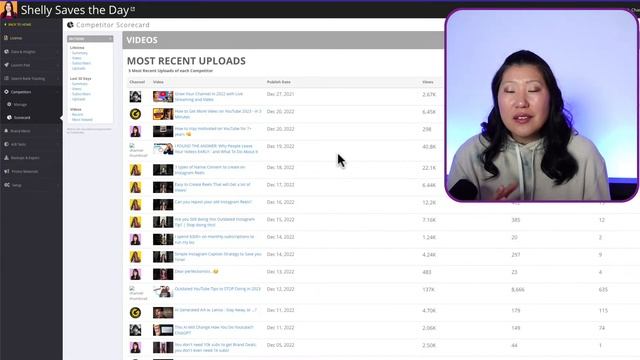Screen dimensions: 640x360
Task: Select the Manage gear icon under Competitors
Action: click(9, 104)
